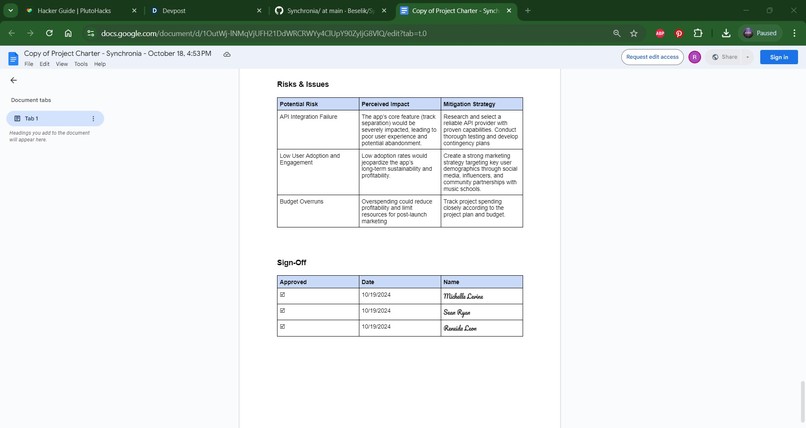Screen dimensions: 806x428
Task: Close the Synchronia GitHub tab
Action: 384,11
